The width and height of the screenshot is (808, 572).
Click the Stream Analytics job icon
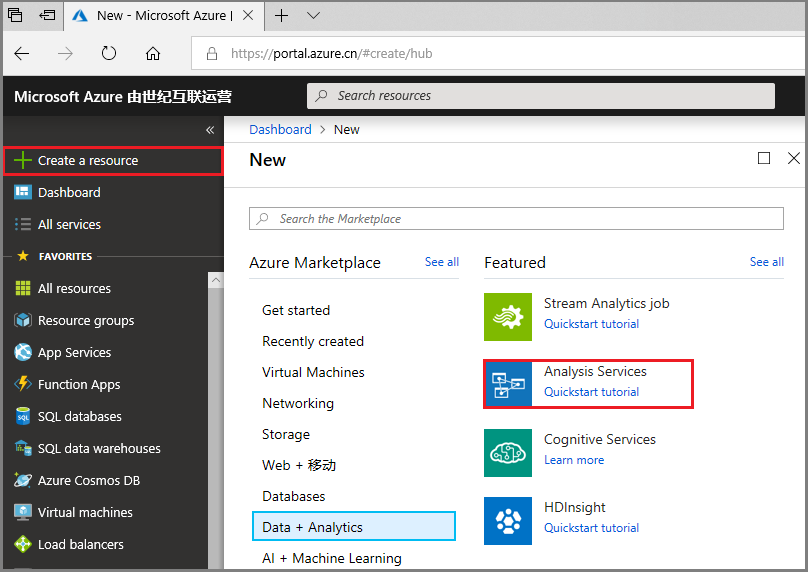click(508, 317)
